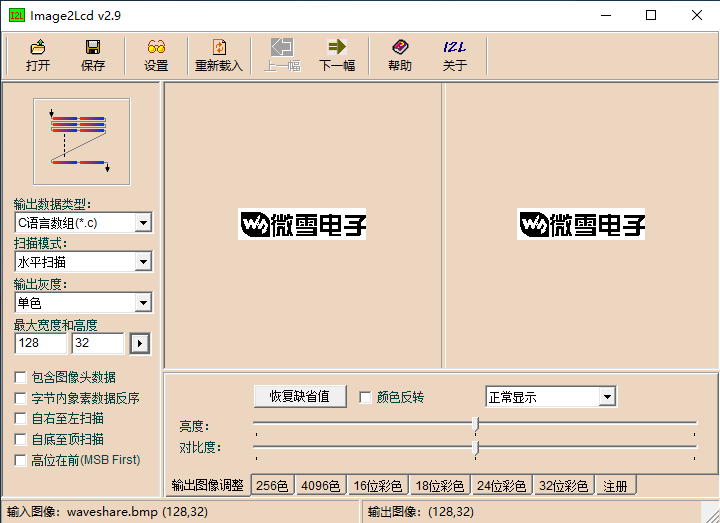Click the max height field showing 32

pyautogui.click(x=98, y=343)
